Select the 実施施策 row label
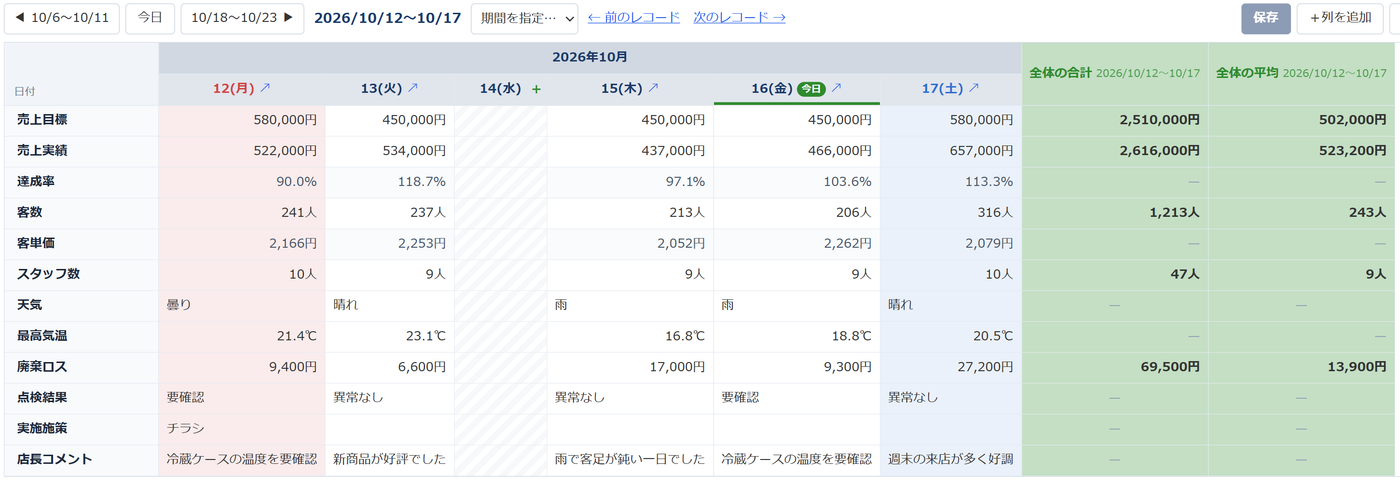Screen dimensions: 1400x480 click(x=82, y=429)
